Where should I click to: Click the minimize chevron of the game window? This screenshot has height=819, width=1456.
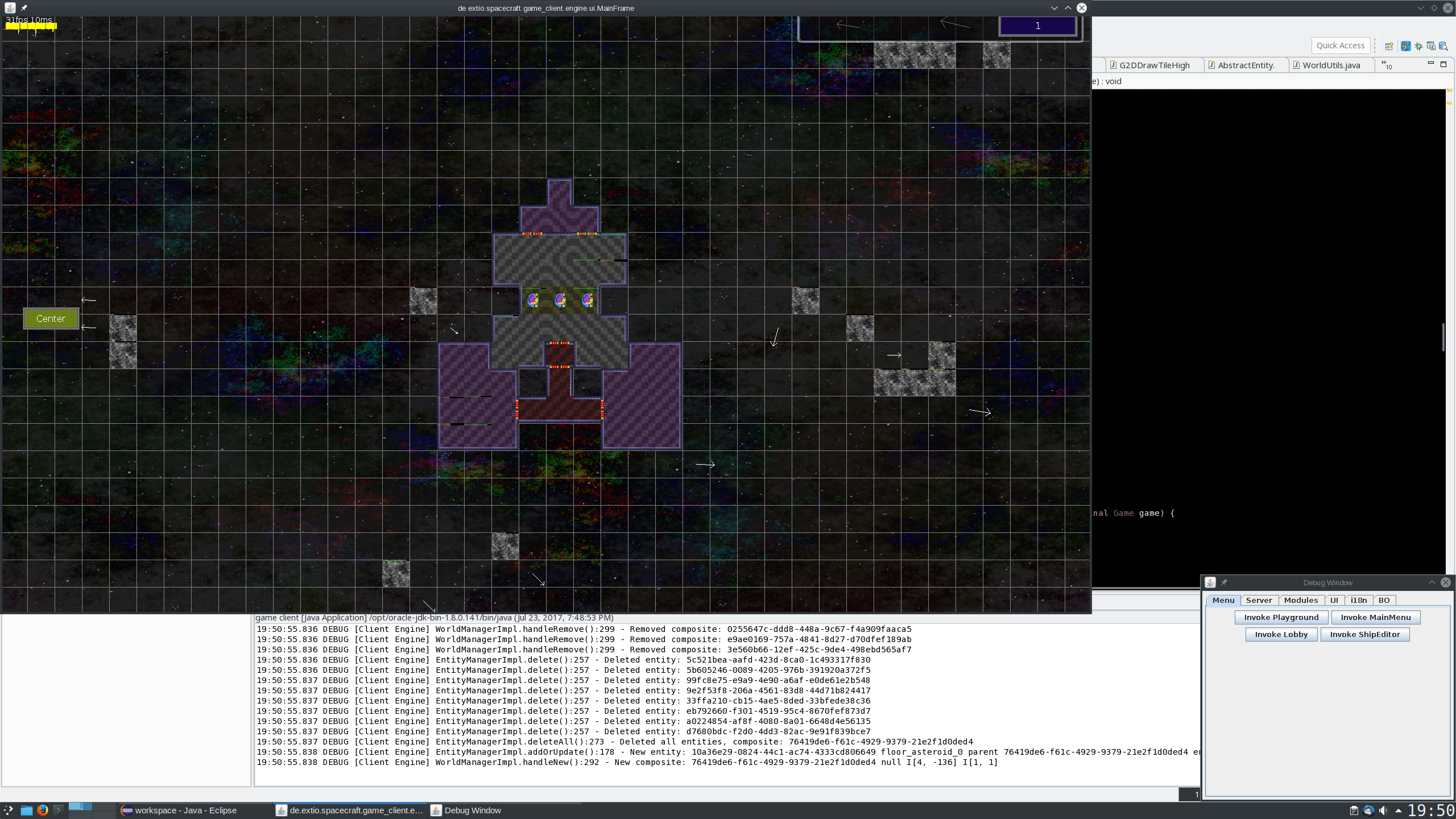pos(1054,8)
